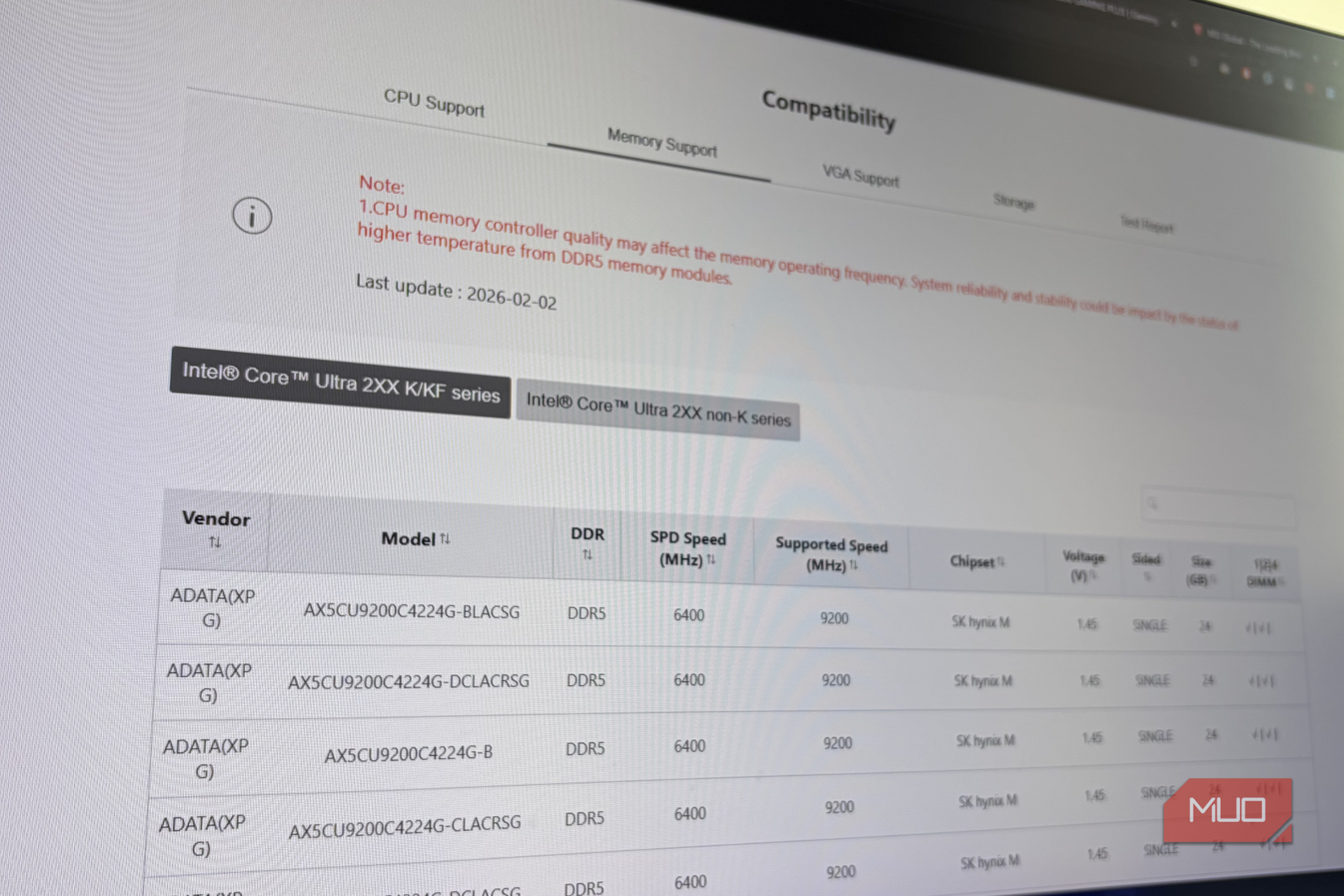Click the Vendor column header label

pyautogui.click(x=216, y=519)
